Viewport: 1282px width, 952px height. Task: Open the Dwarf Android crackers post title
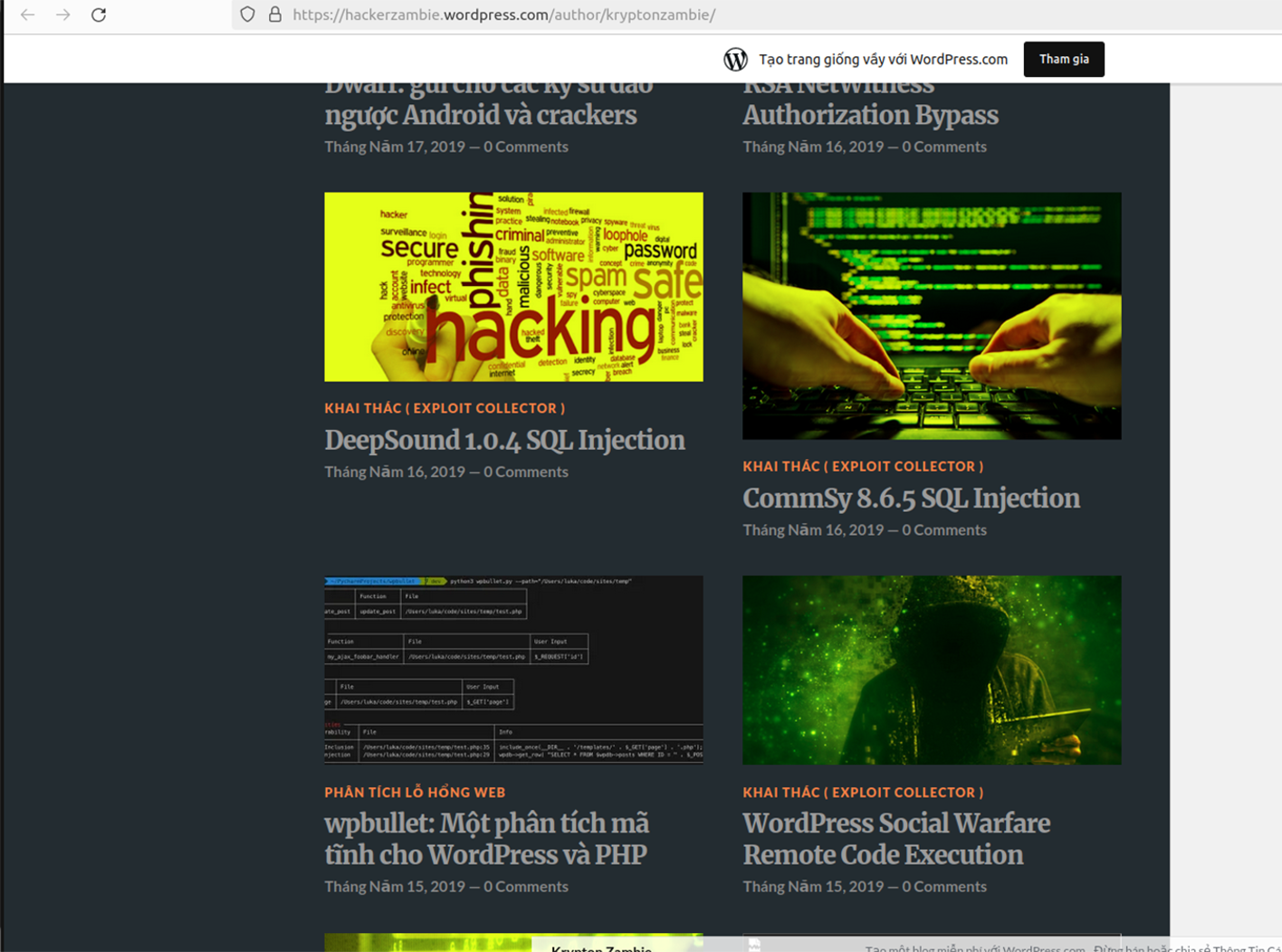click(489, 106)
